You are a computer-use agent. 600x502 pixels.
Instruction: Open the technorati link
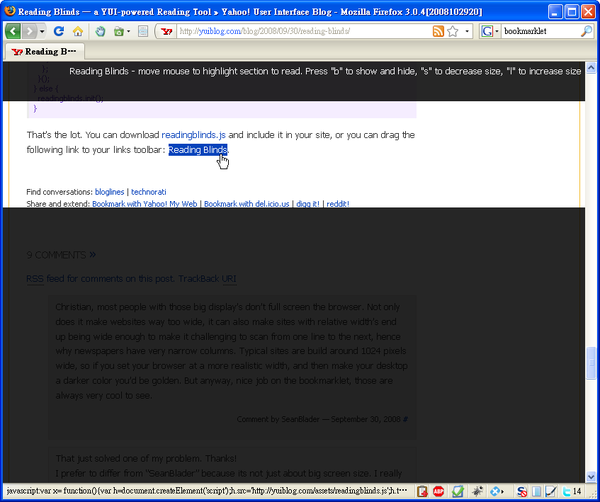[x=148, y=192]
